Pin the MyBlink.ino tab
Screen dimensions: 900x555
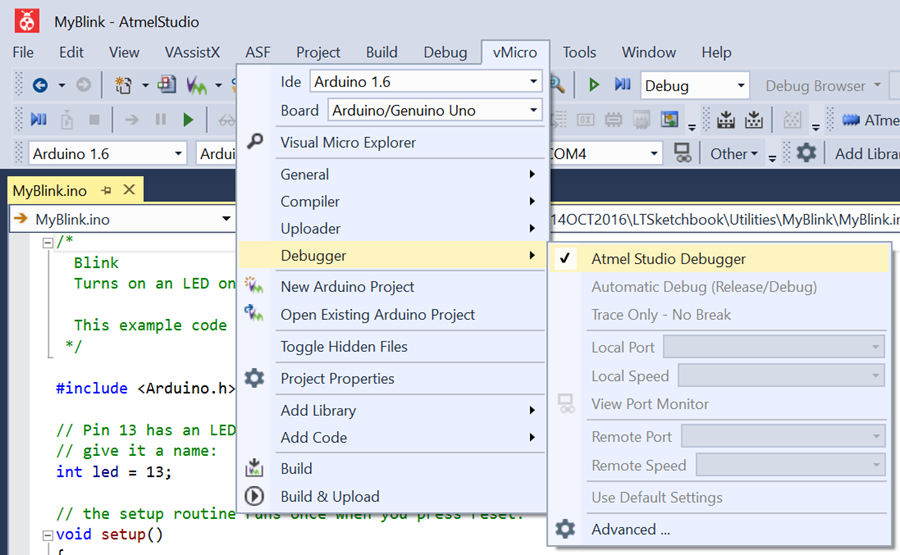(x=106, y=190)
